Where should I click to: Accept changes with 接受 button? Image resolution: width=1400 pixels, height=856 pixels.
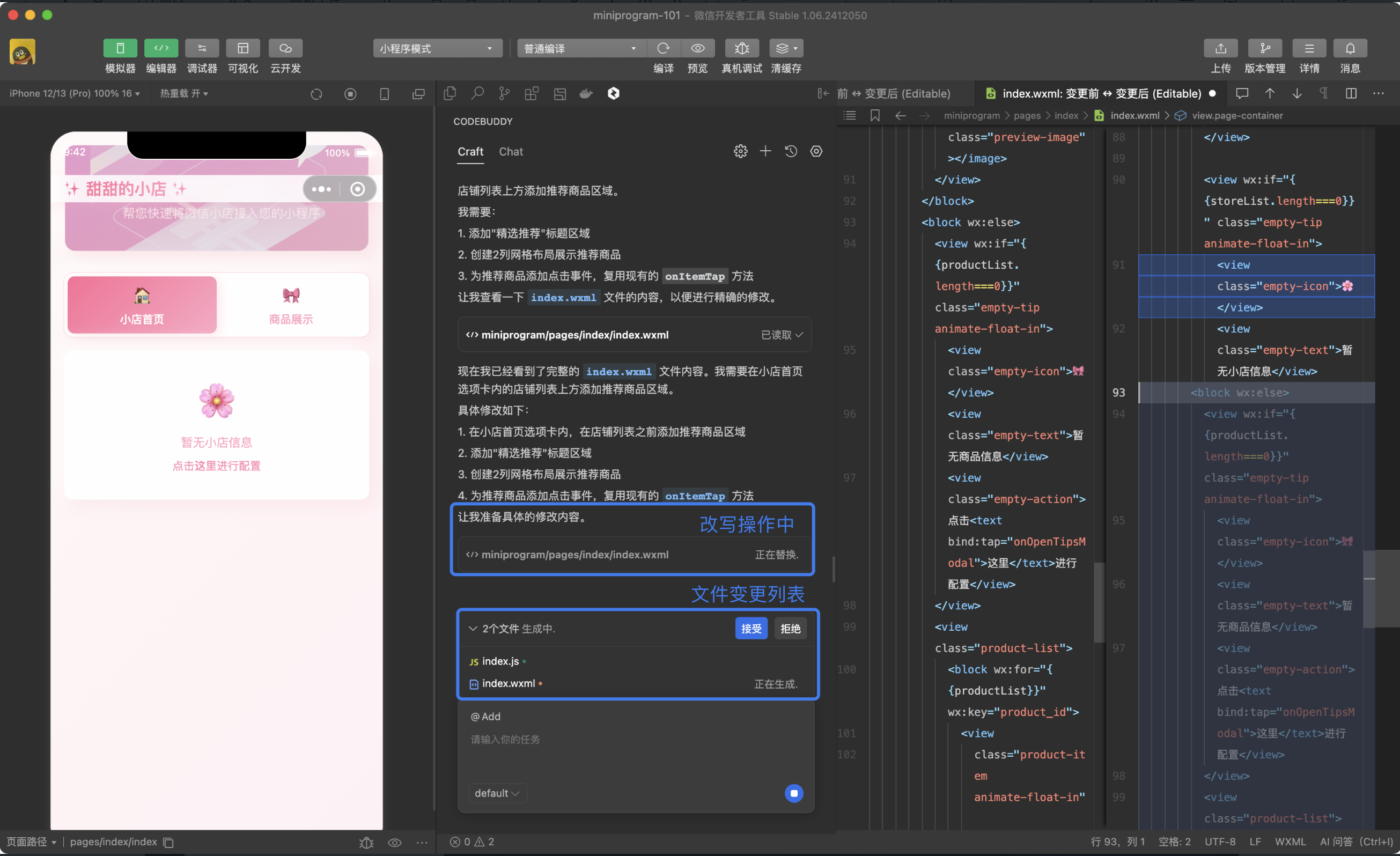pos(751,628)
